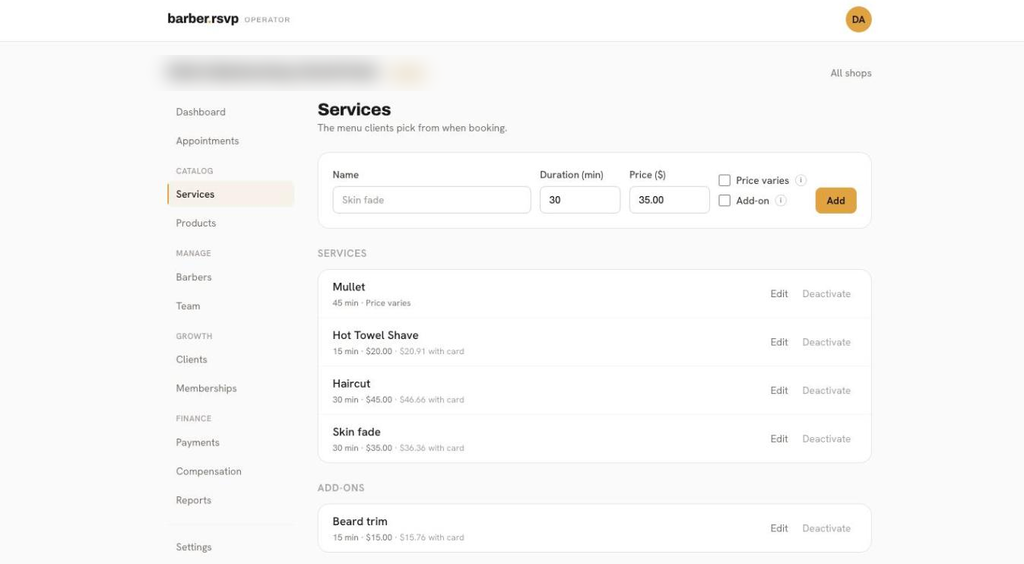
Task: Open Dashboard in the sidebar
Action: coord(200,112)
